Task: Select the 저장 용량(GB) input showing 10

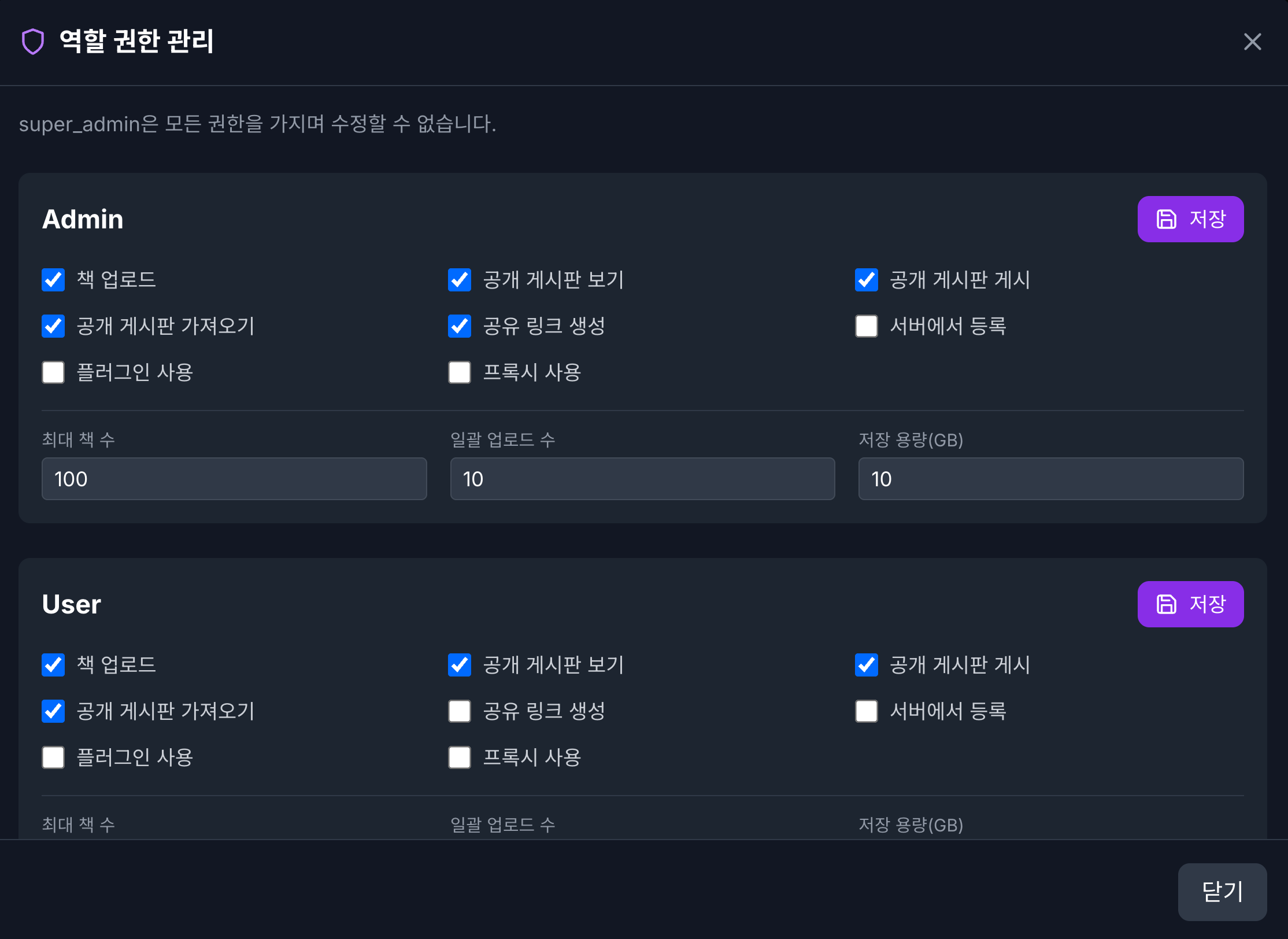Action: click(x=1050, y=479)
